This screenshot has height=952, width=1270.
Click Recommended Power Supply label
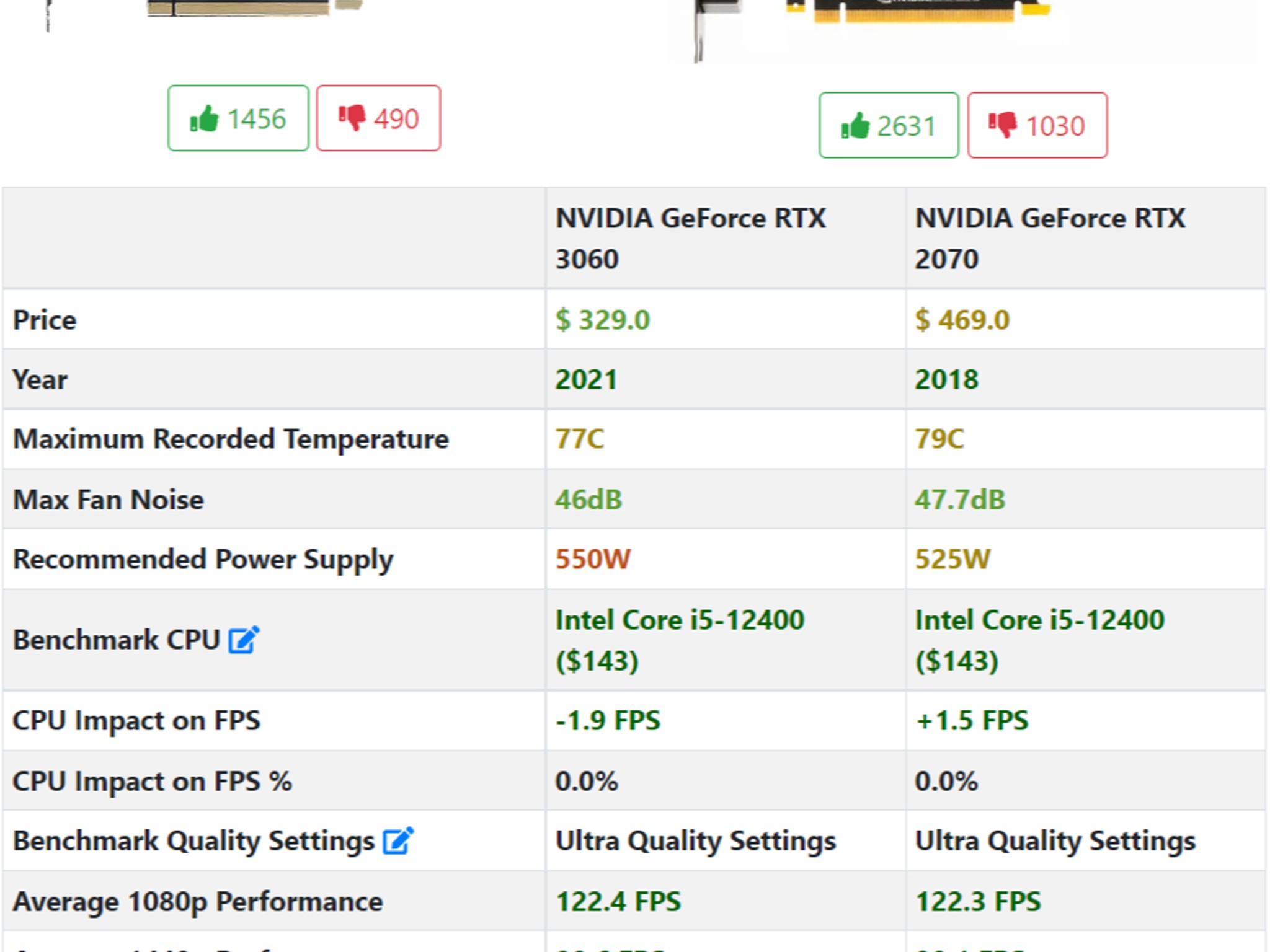pos(203,560)
